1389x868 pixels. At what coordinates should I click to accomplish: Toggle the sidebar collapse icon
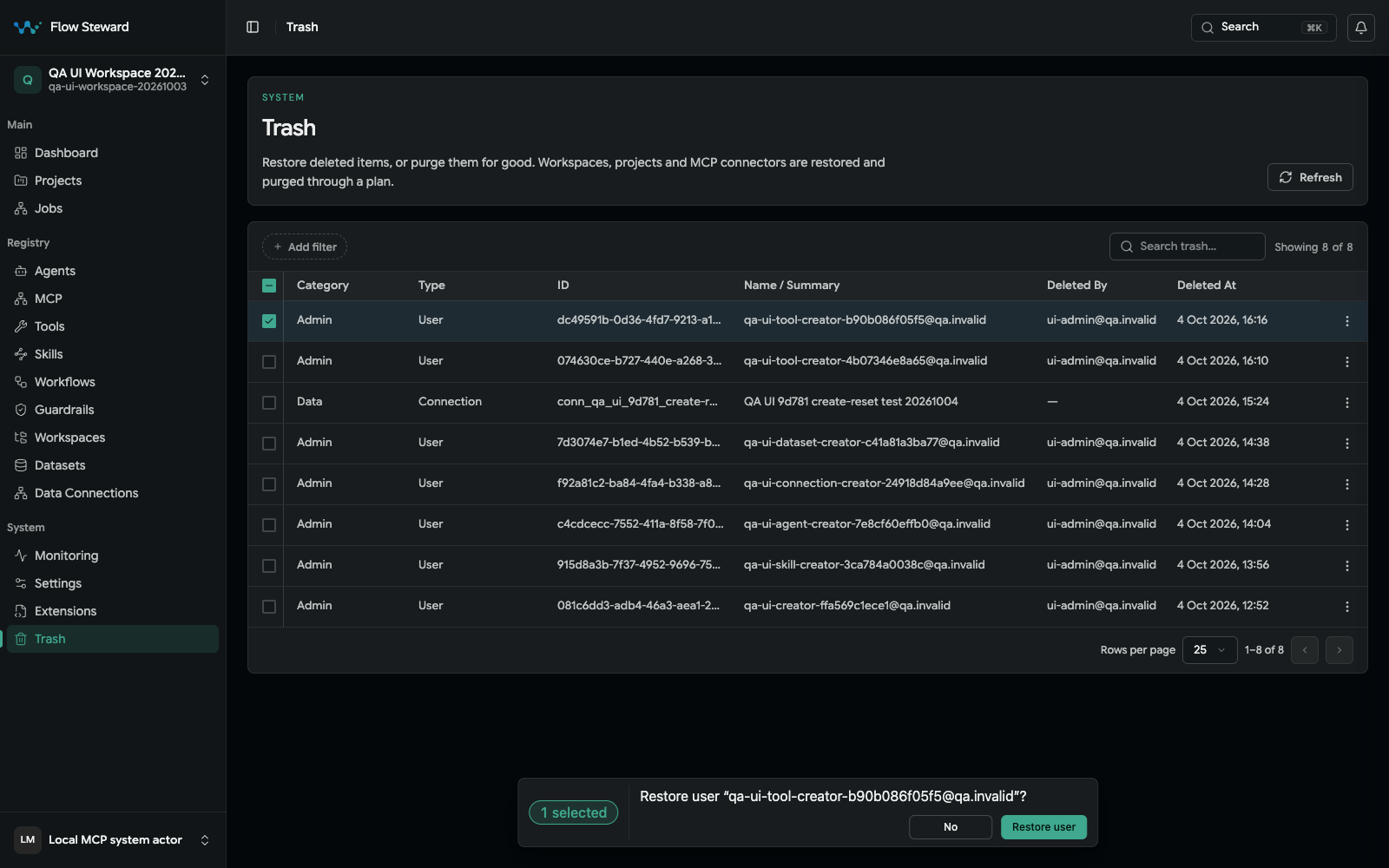(x=253, y=27)
